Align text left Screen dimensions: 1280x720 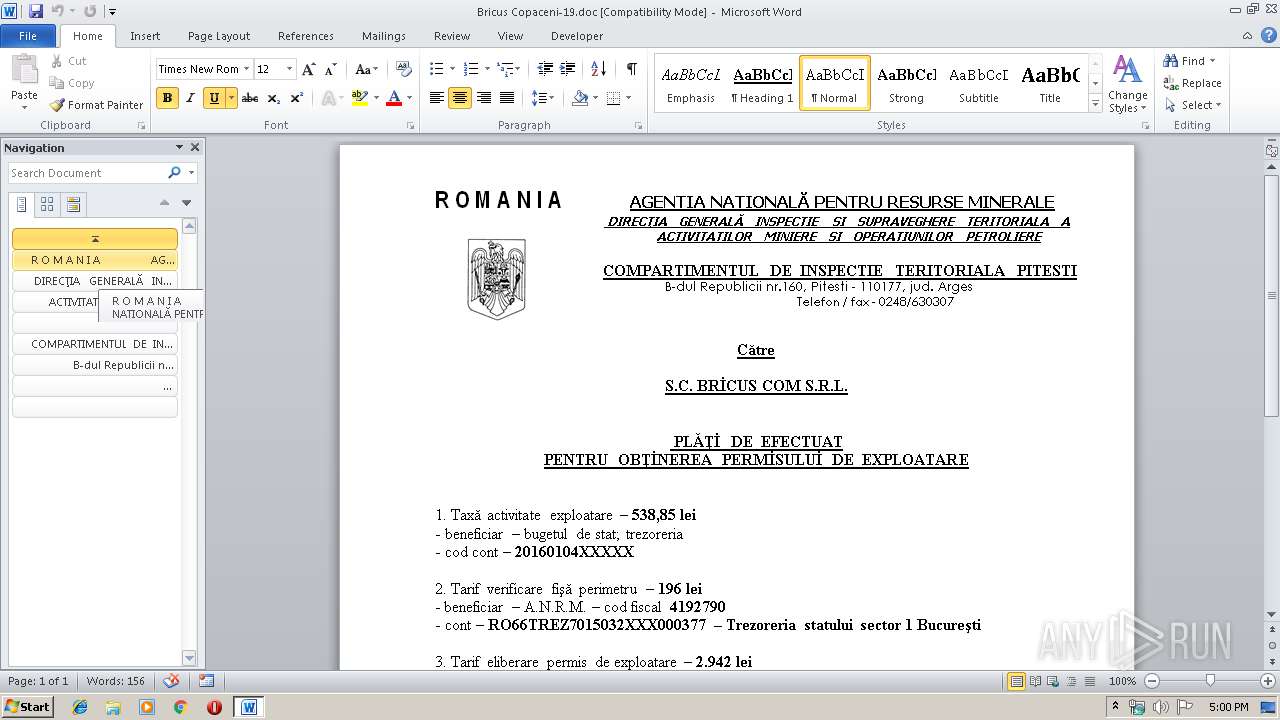pyautogui.click(x=437, y=98)
